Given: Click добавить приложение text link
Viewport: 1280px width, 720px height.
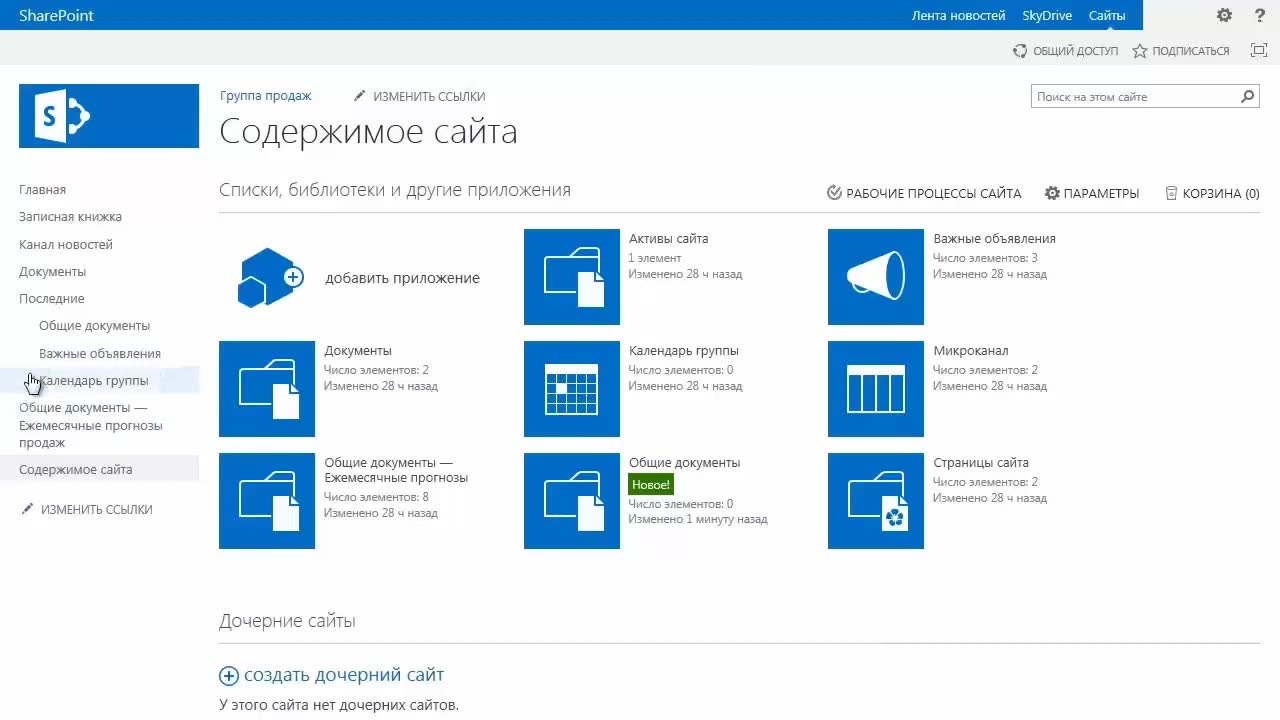Looking at the screenshot, I should tap(402, 278).
